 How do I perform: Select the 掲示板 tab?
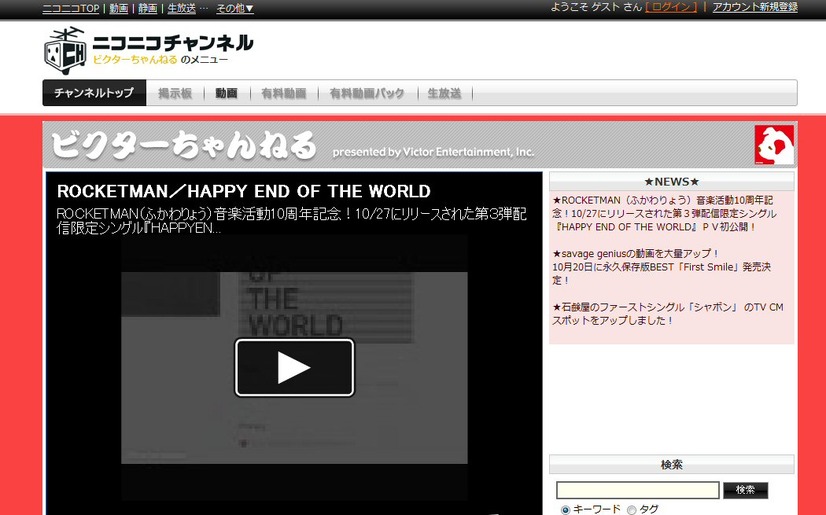point(175,93)
